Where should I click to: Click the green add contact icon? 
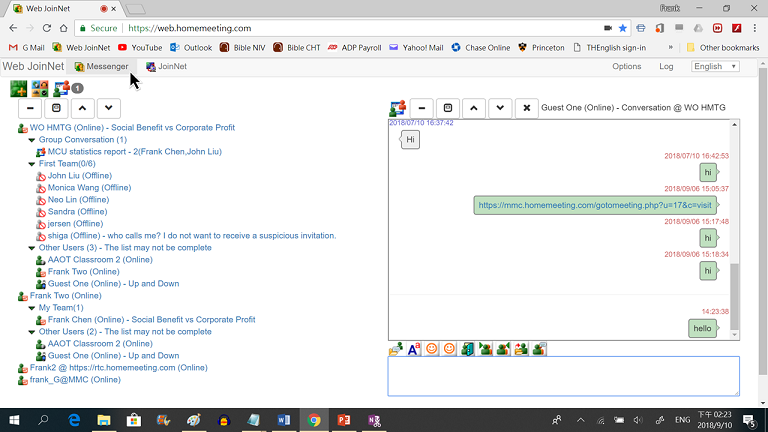pyautogui.click(x=18, y=88)
